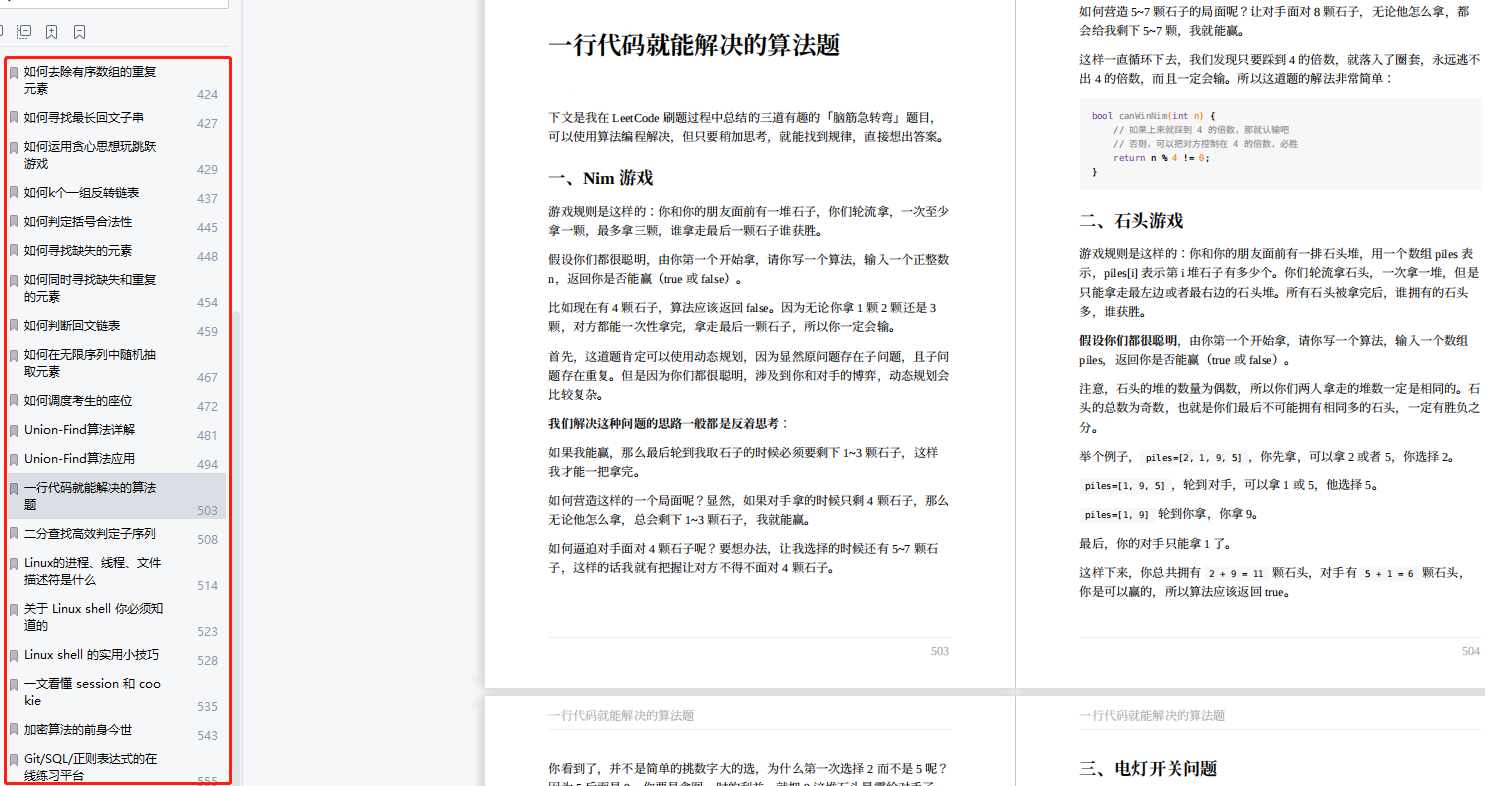
Task: Collapse all bookmarks with the outline-minus icon
Action: point(24,32)
